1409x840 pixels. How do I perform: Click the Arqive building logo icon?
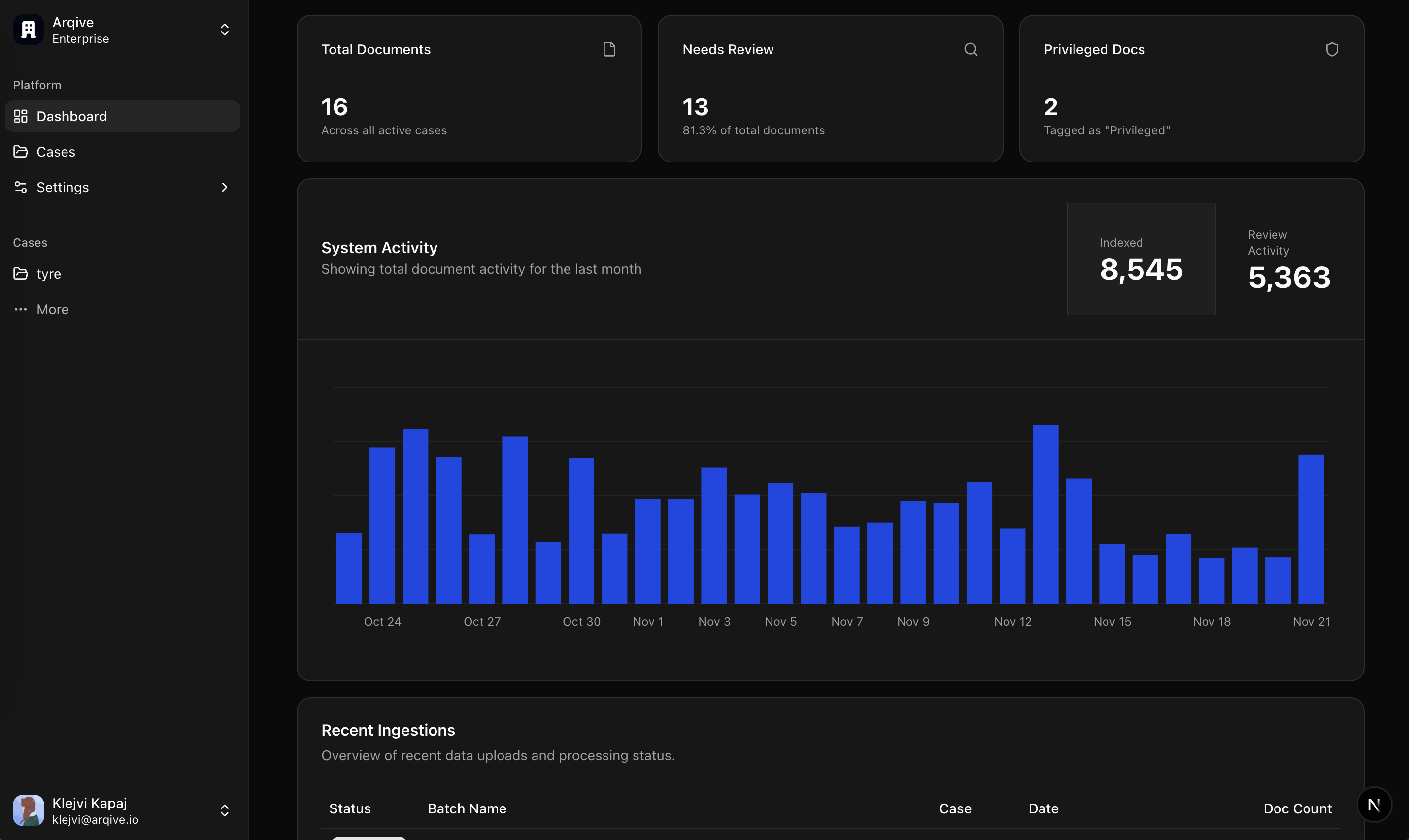coord(28,30)
